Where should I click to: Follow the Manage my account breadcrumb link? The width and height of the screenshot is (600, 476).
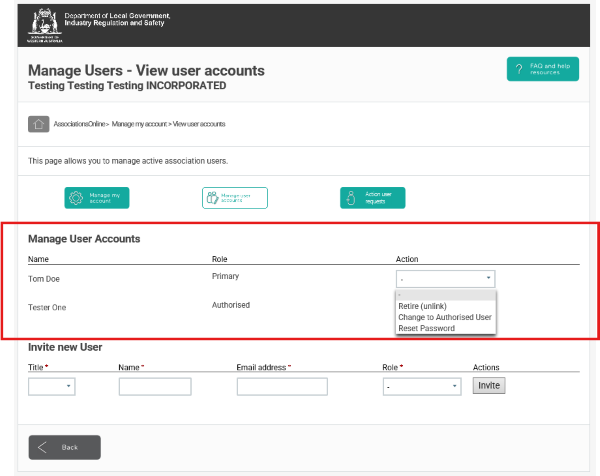point(139,124)
